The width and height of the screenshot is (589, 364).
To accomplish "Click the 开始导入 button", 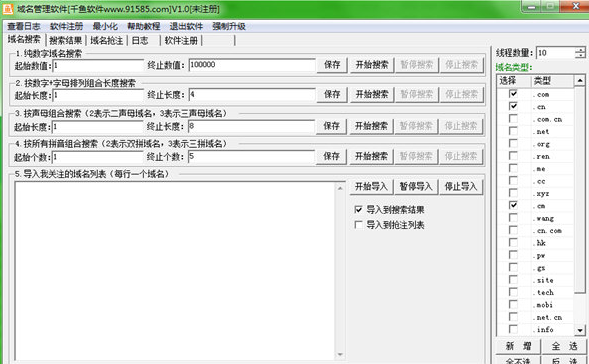I will 371,187.
